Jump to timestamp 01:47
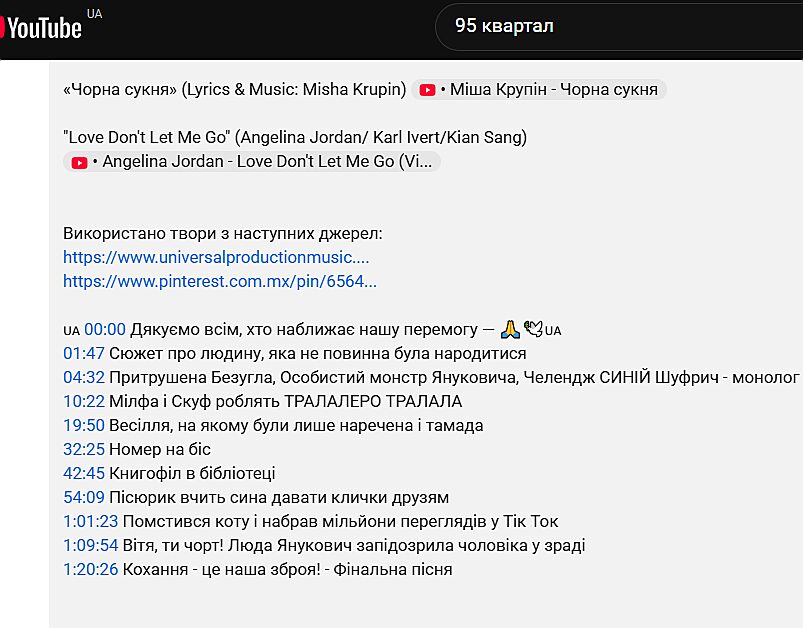 [84, 353]
